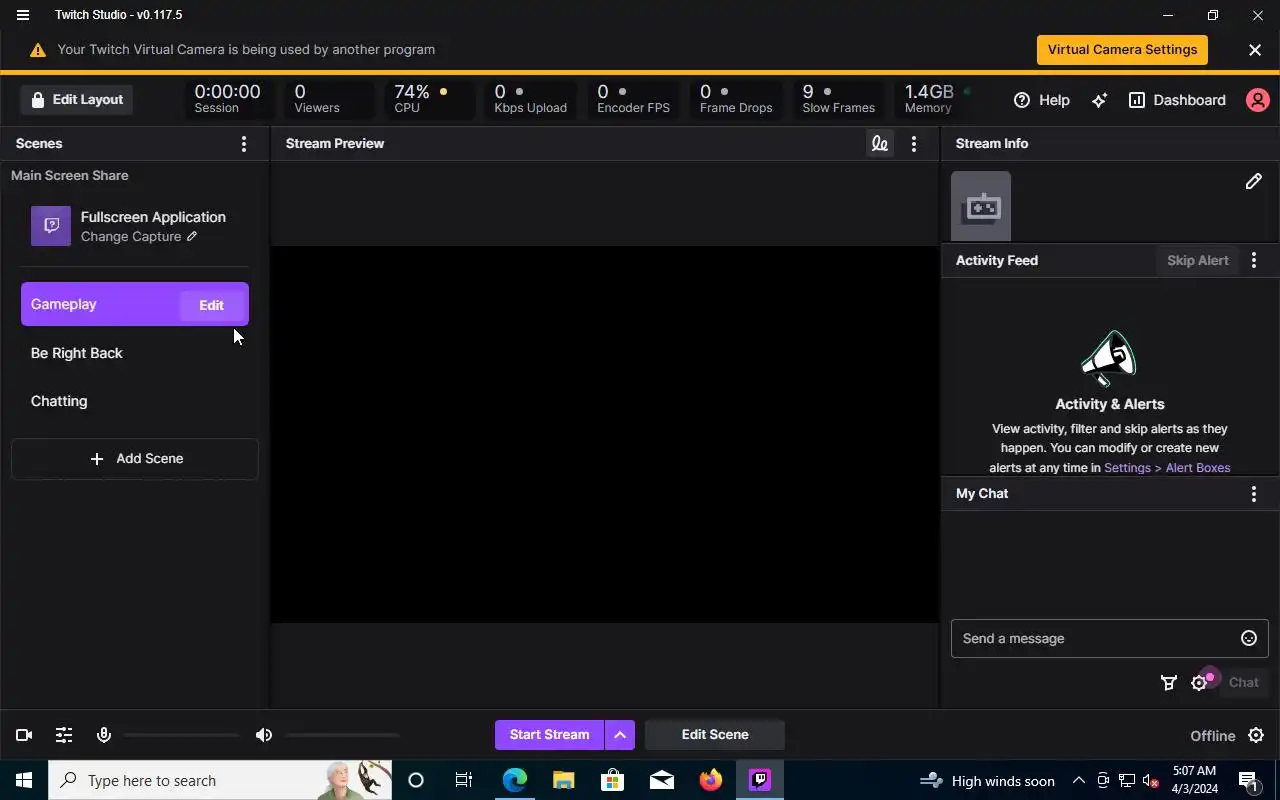Image resolution: width=1280 pixels, height=800 pixels.
Task: Click the stream category game thumbnail
Action: pos(981,206)
